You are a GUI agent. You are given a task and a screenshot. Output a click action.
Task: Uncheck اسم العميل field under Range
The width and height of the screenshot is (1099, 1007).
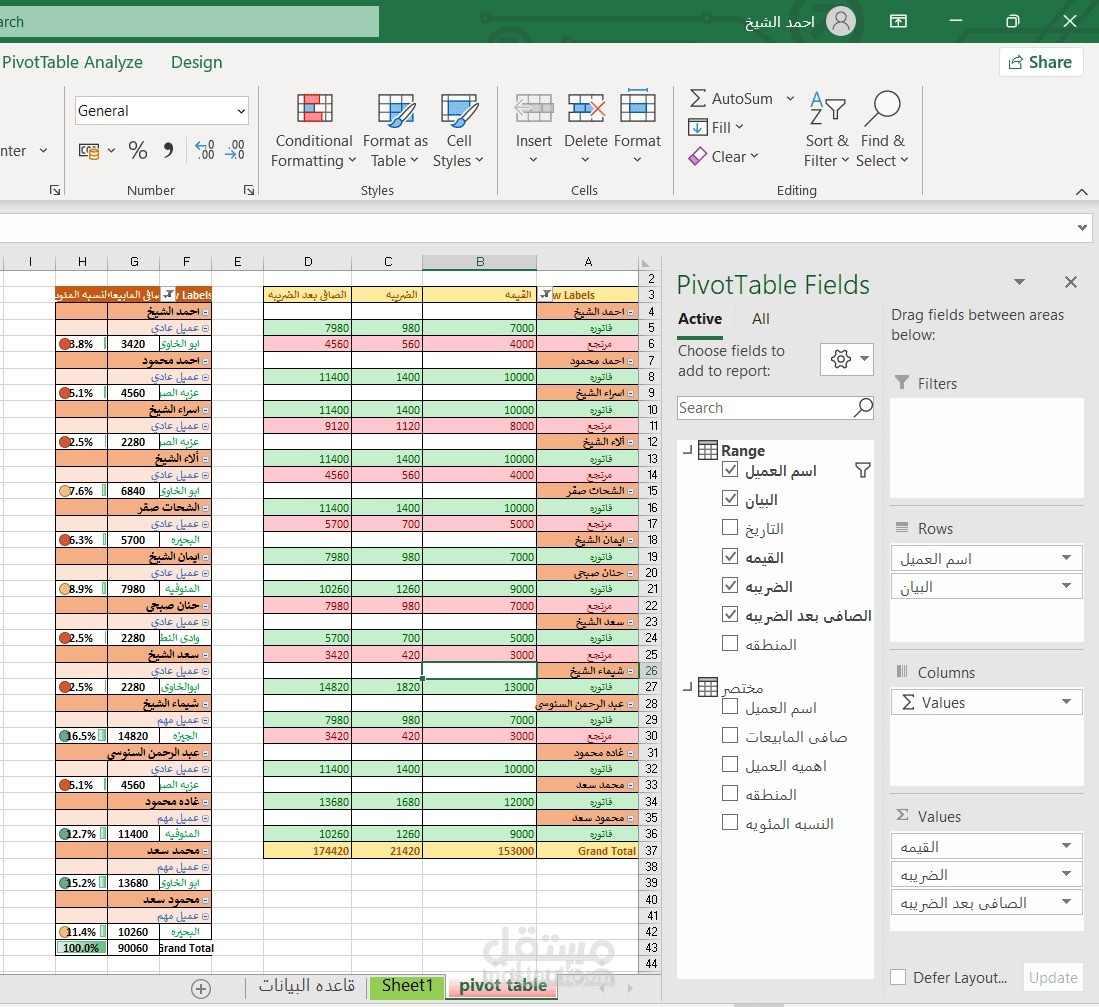click(730, 470)
